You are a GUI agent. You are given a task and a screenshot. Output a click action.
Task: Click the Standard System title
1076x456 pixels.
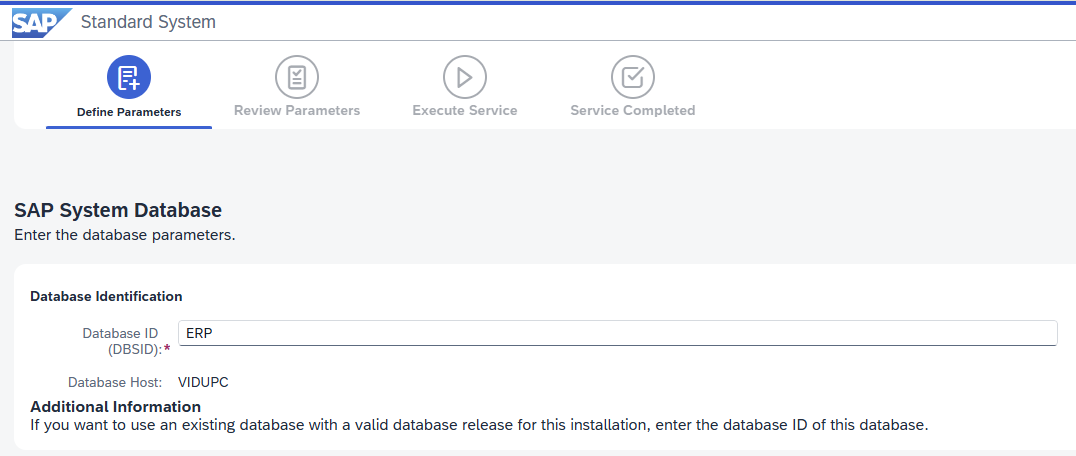click(148, 22)
